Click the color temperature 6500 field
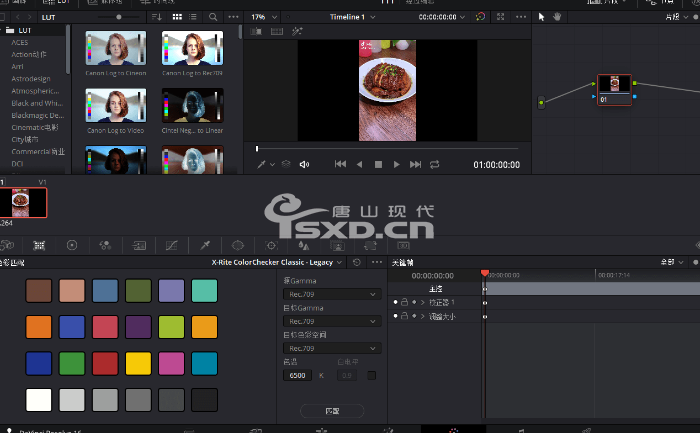The image size is (700, 433). [297, 375]
